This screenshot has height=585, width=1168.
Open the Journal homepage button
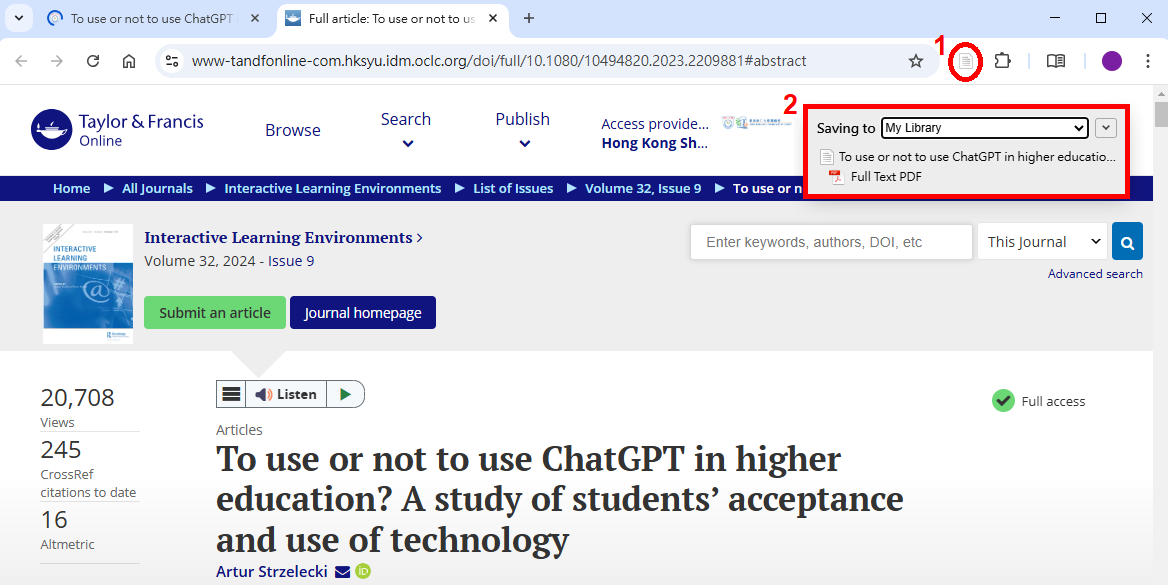pyautogui.click(x=363, y=313)
